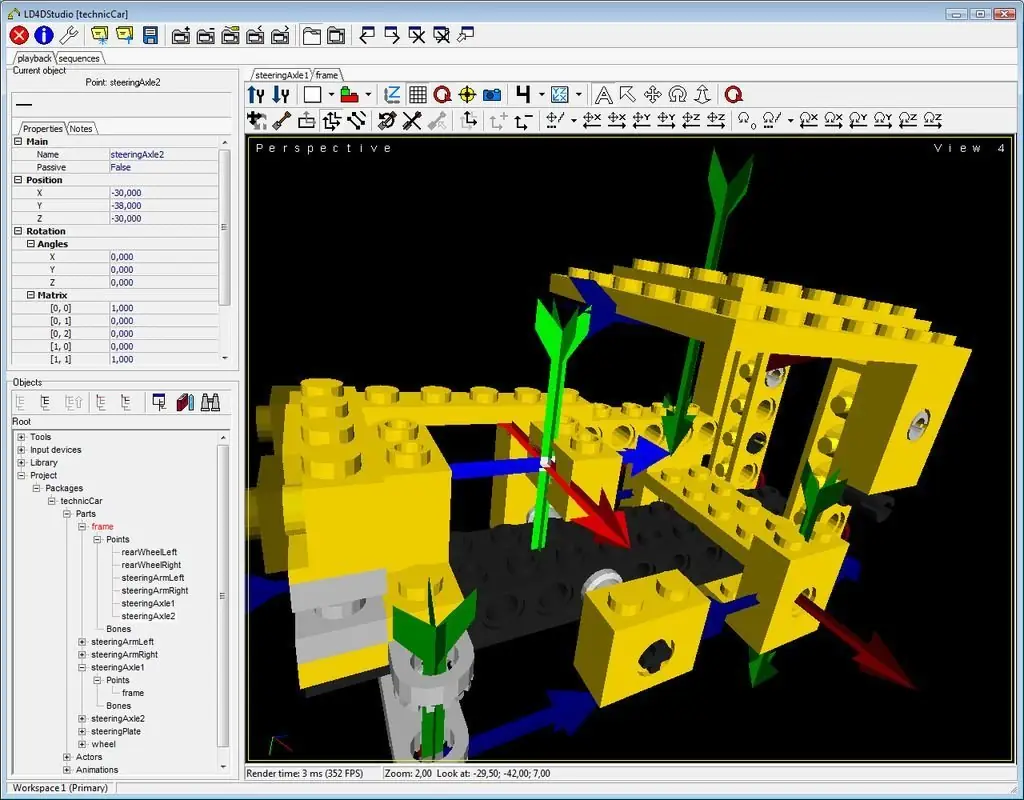Collapse the Position properties section

(18, 180)
